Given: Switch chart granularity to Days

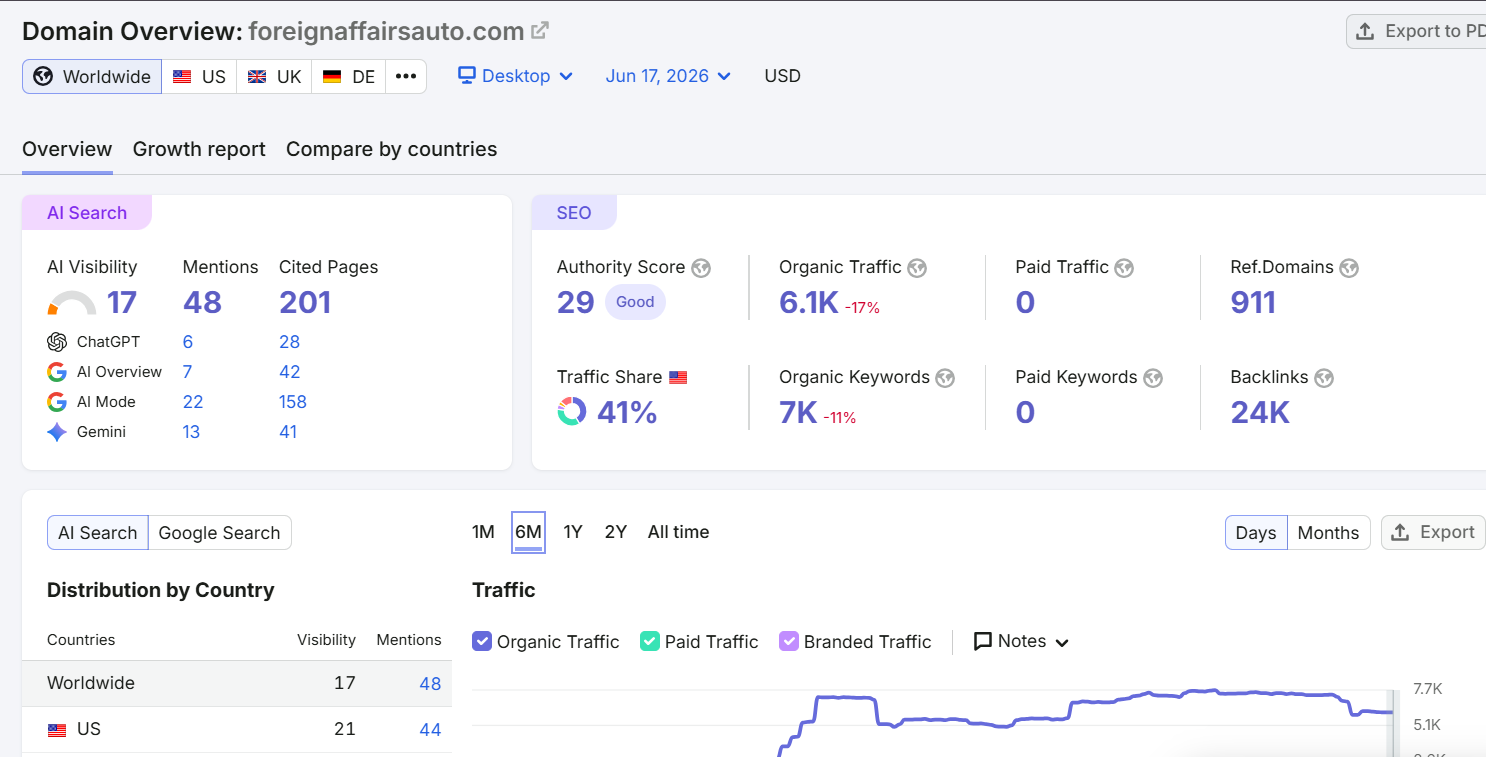Looking at the screenshot, I should click(1256, 533).
